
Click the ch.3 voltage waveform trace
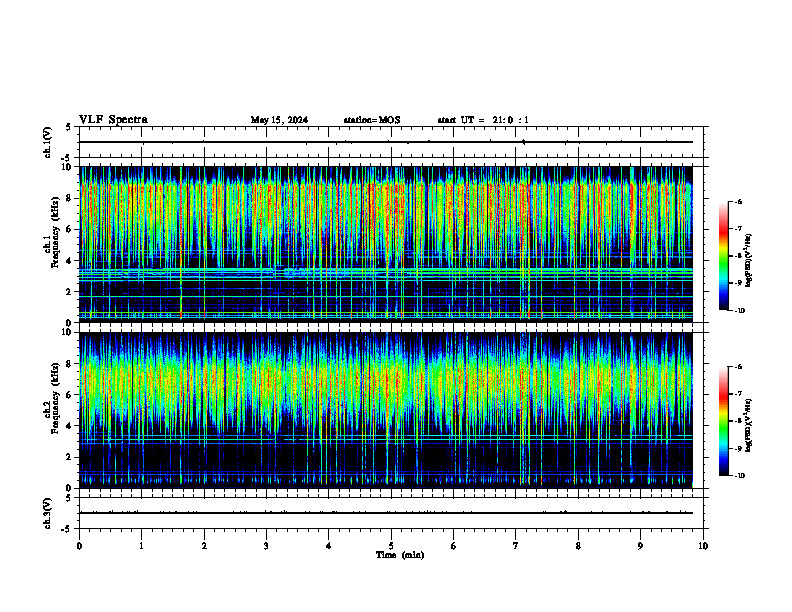point(386,513)
